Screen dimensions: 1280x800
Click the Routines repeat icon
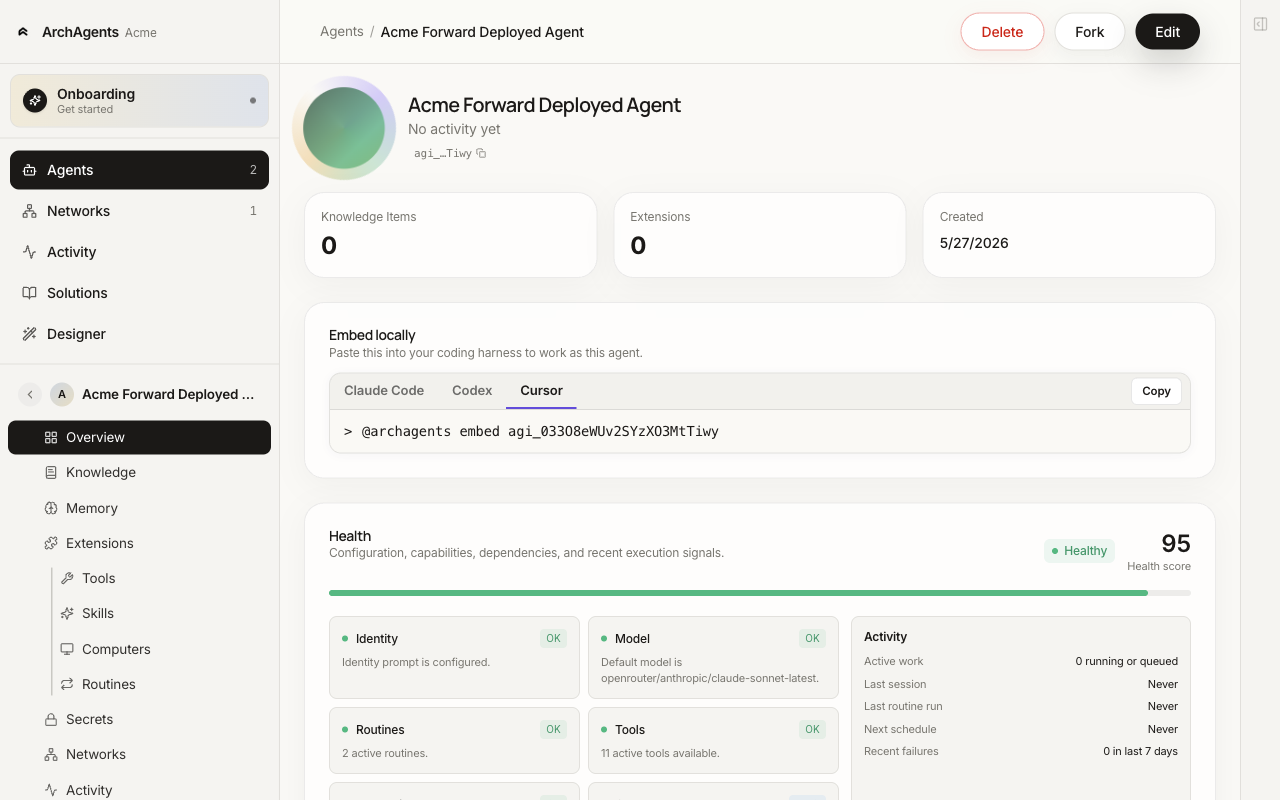[x=67, y=684]
